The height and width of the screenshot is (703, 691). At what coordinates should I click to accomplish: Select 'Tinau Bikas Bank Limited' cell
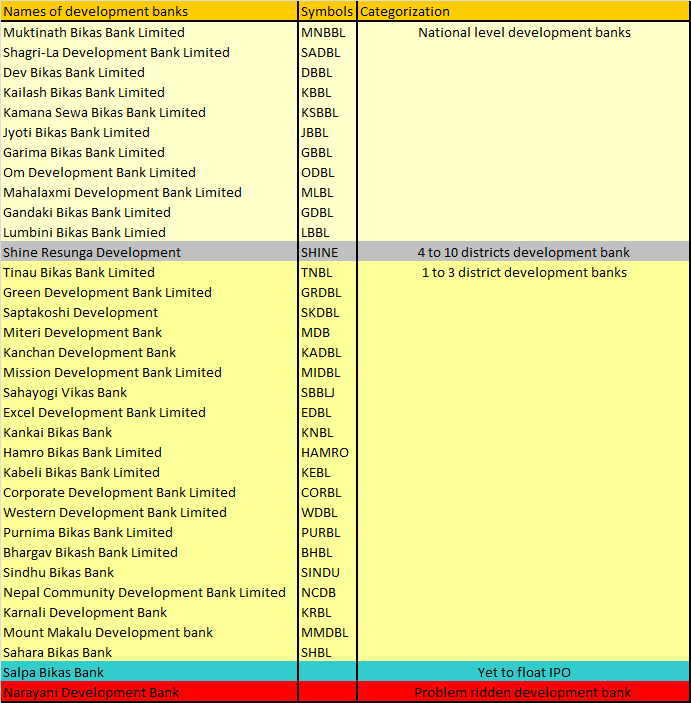tap(149, 273)
